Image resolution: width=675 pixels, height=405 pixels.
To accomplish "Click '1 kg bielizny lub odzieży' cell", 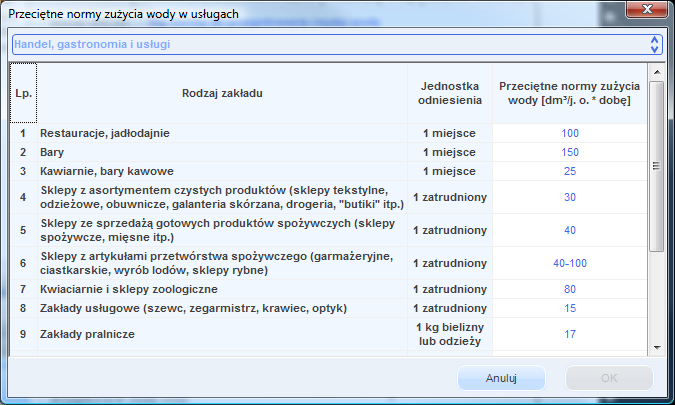I will pos(450,334).
